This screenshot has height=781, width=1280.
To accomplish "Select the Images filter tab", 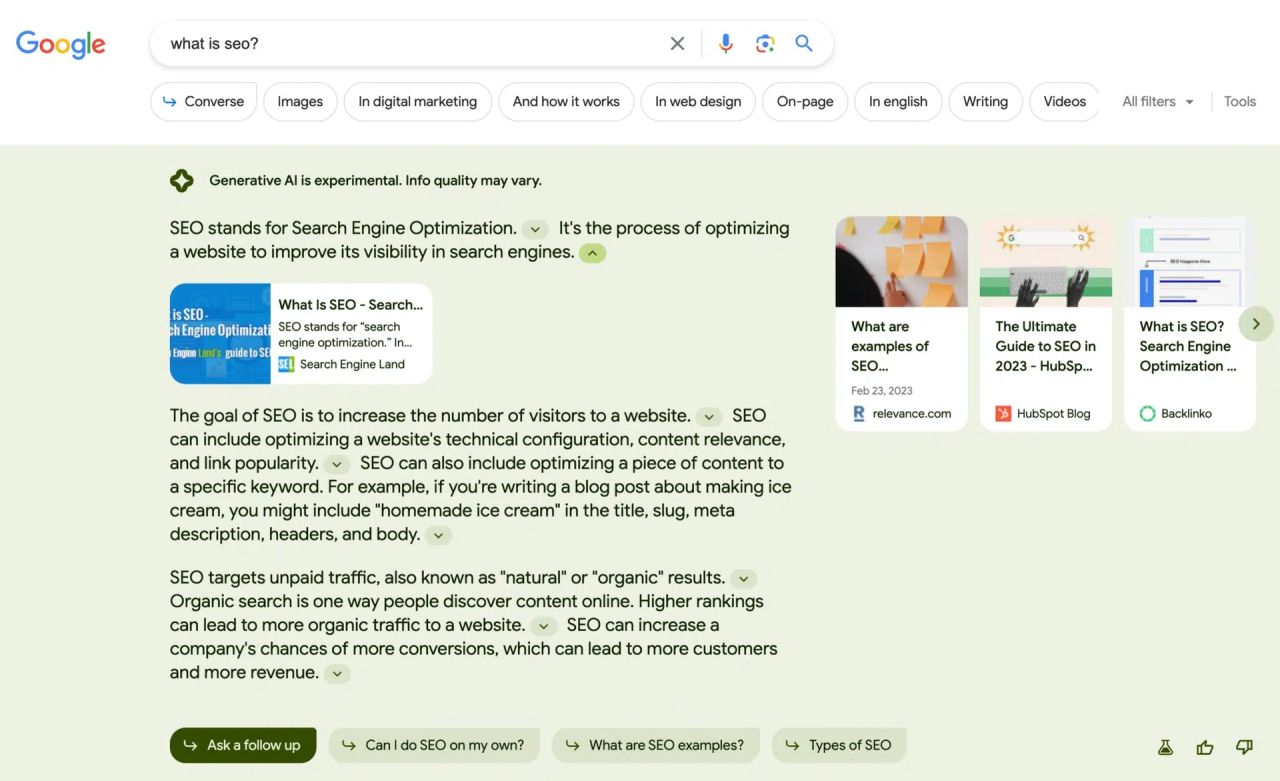I will click(300, 101).
